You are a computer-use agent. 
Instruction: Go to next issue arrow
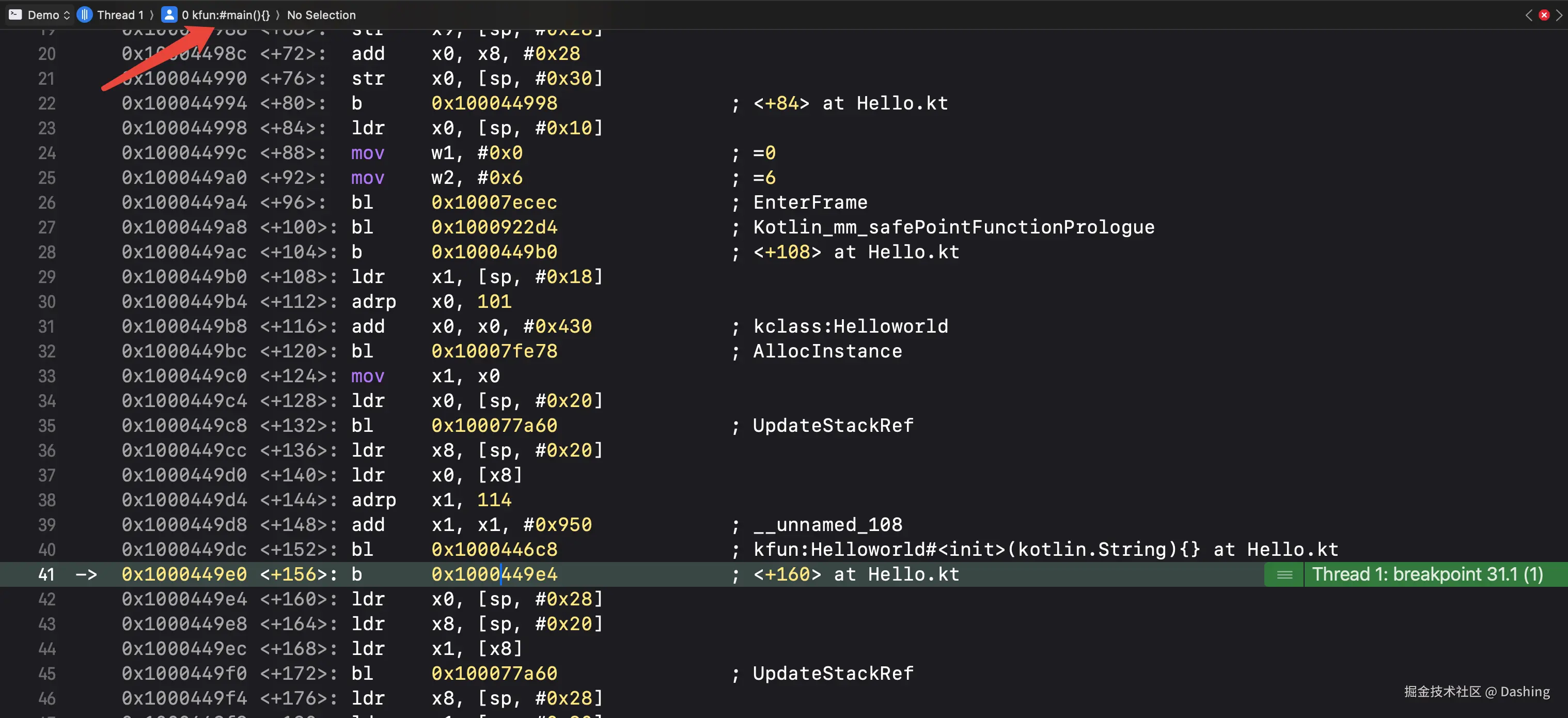tap(1559, 15)
